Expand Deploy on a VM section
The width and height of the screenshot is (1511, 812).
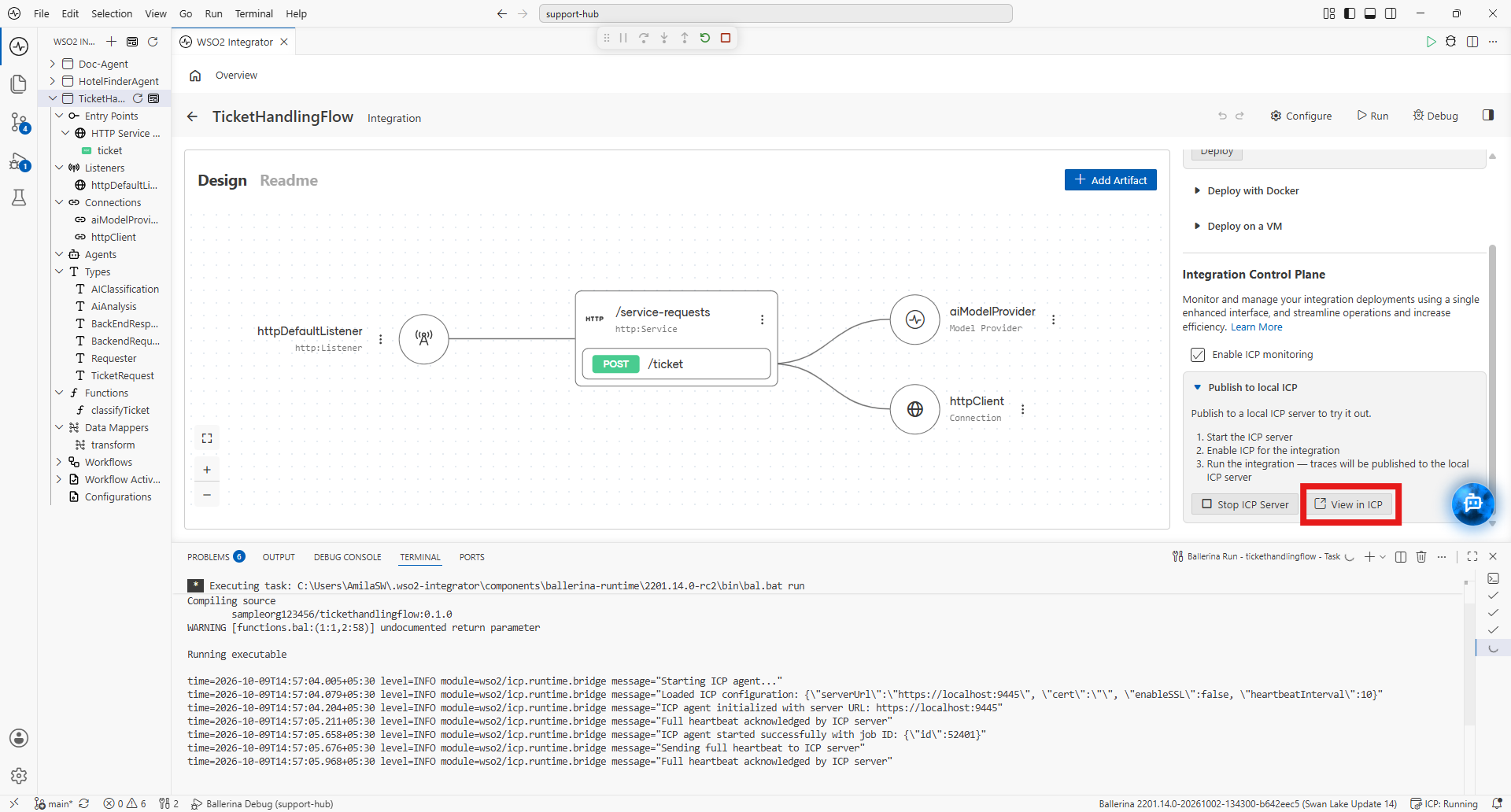[x=1238, y=227]
